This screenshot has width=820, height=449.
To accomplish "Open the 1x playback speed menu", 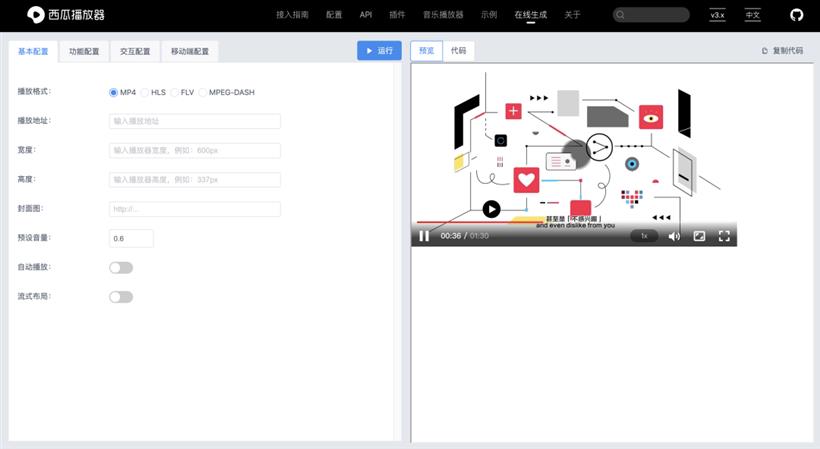I will click(x=644, y=236).
